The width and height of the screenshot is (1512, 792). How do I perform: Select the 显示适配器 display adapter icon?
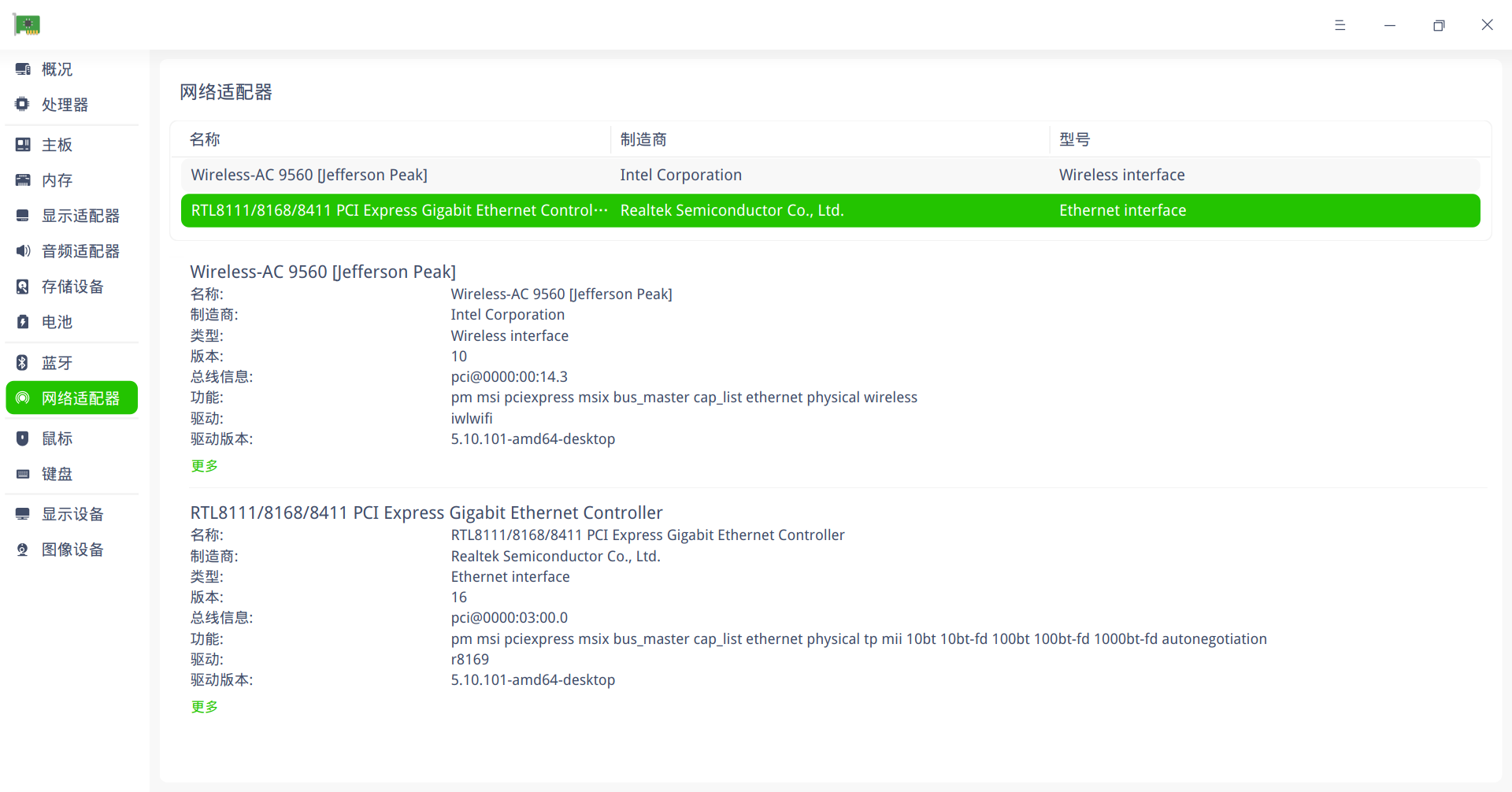(x=23, y=216)
